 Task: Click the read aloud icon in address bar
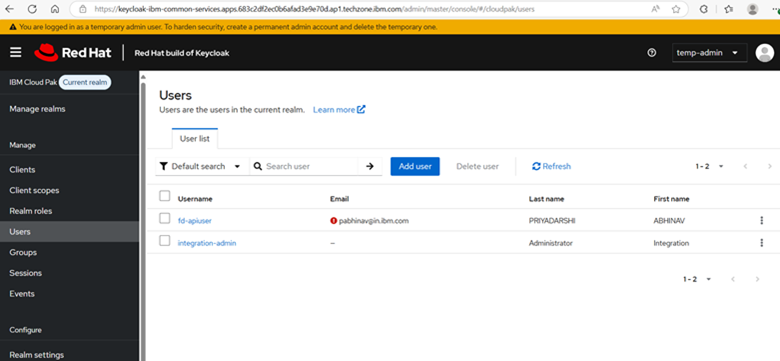pyautogui.click(x=655, y=9)
